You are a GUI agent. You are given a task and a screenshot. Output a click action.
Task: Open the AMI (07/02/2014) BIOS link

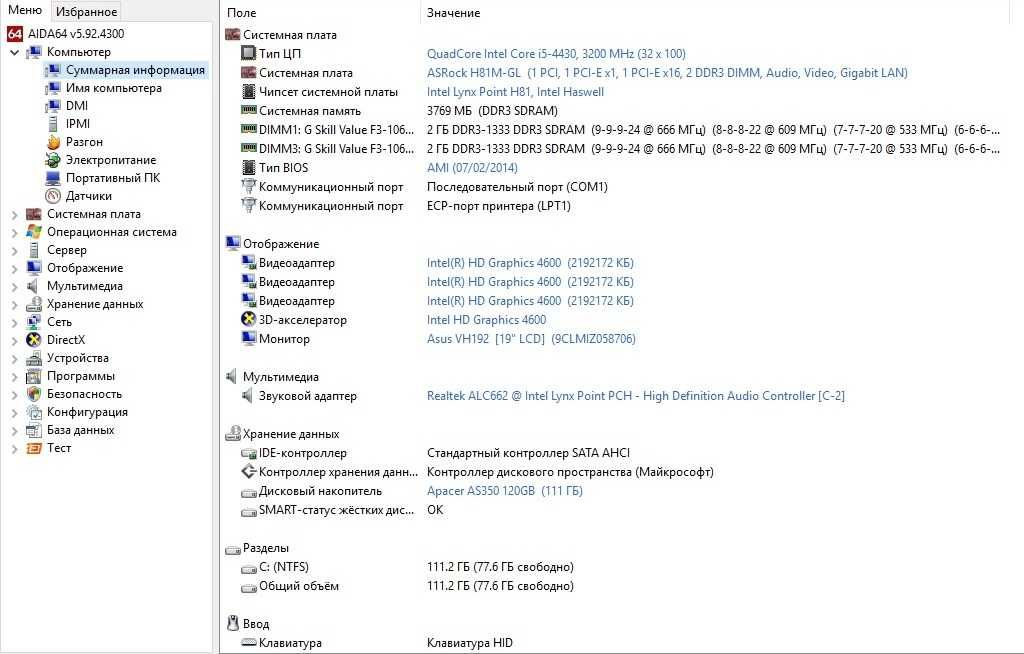[472, 168]
